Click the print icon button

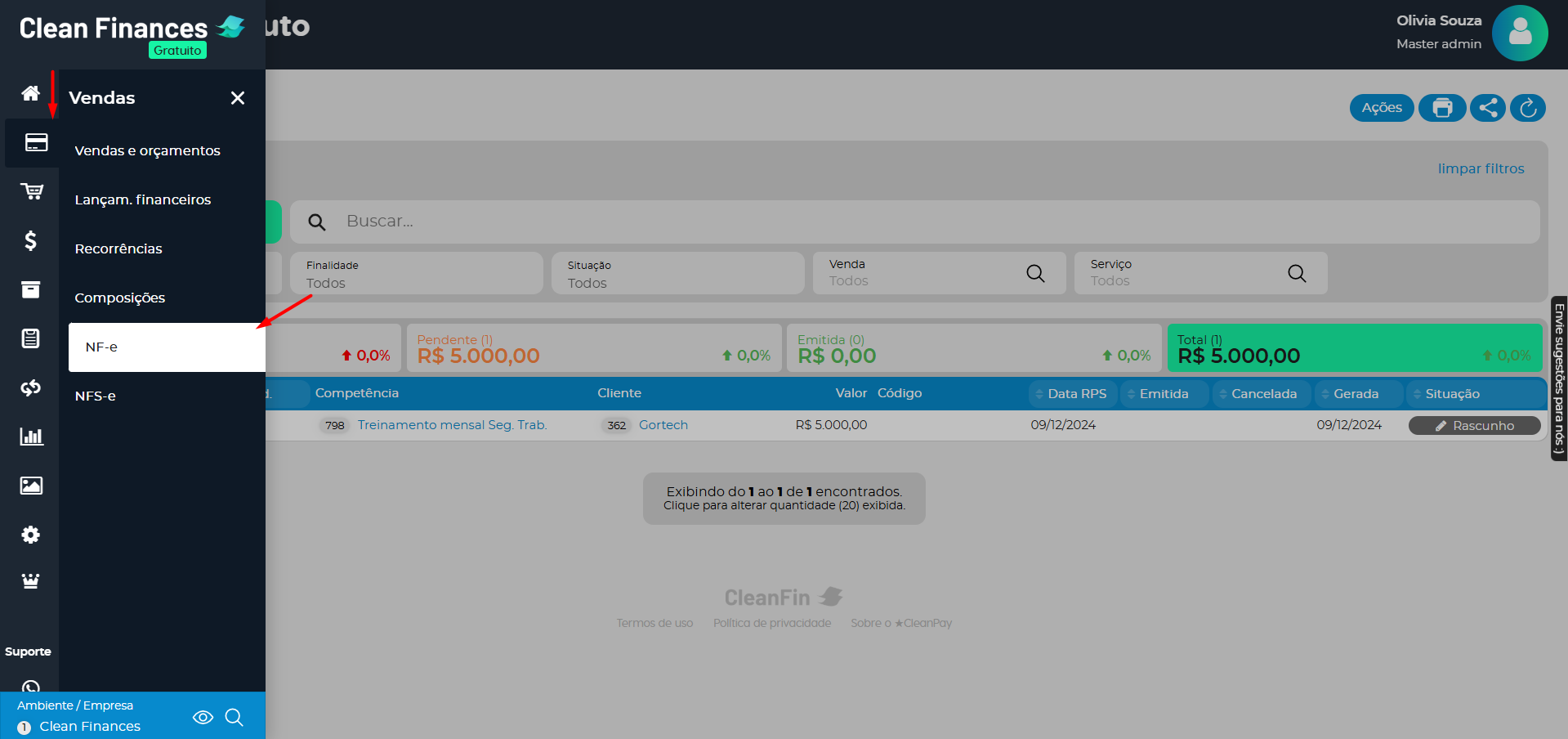pyautogui.click(x=1442, y=108)
